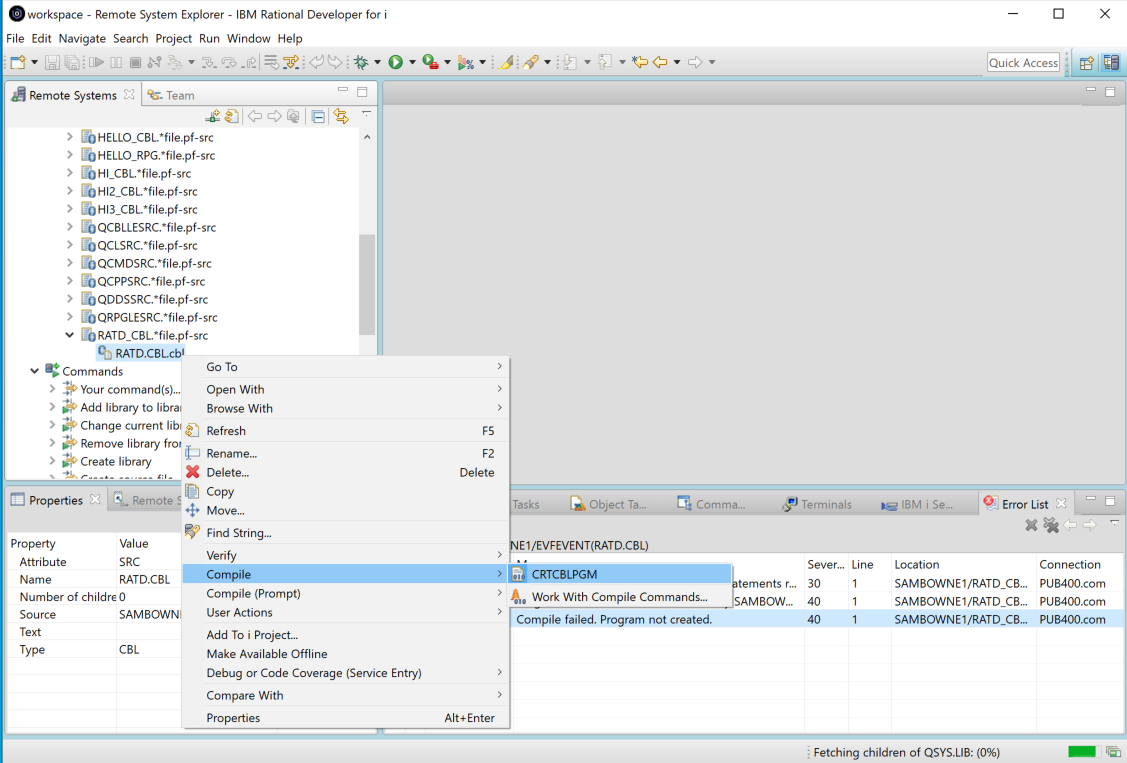Expand the QRPGLESRC source file node
Viewport: 1127px width, 763px height.
click(70, 317)
